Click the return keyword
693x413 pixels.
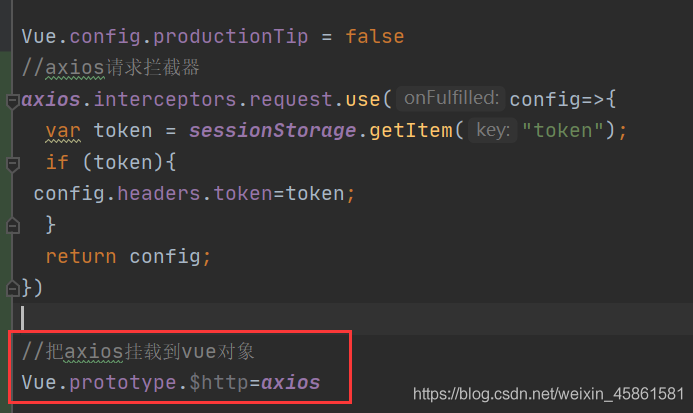pos(81,256)
